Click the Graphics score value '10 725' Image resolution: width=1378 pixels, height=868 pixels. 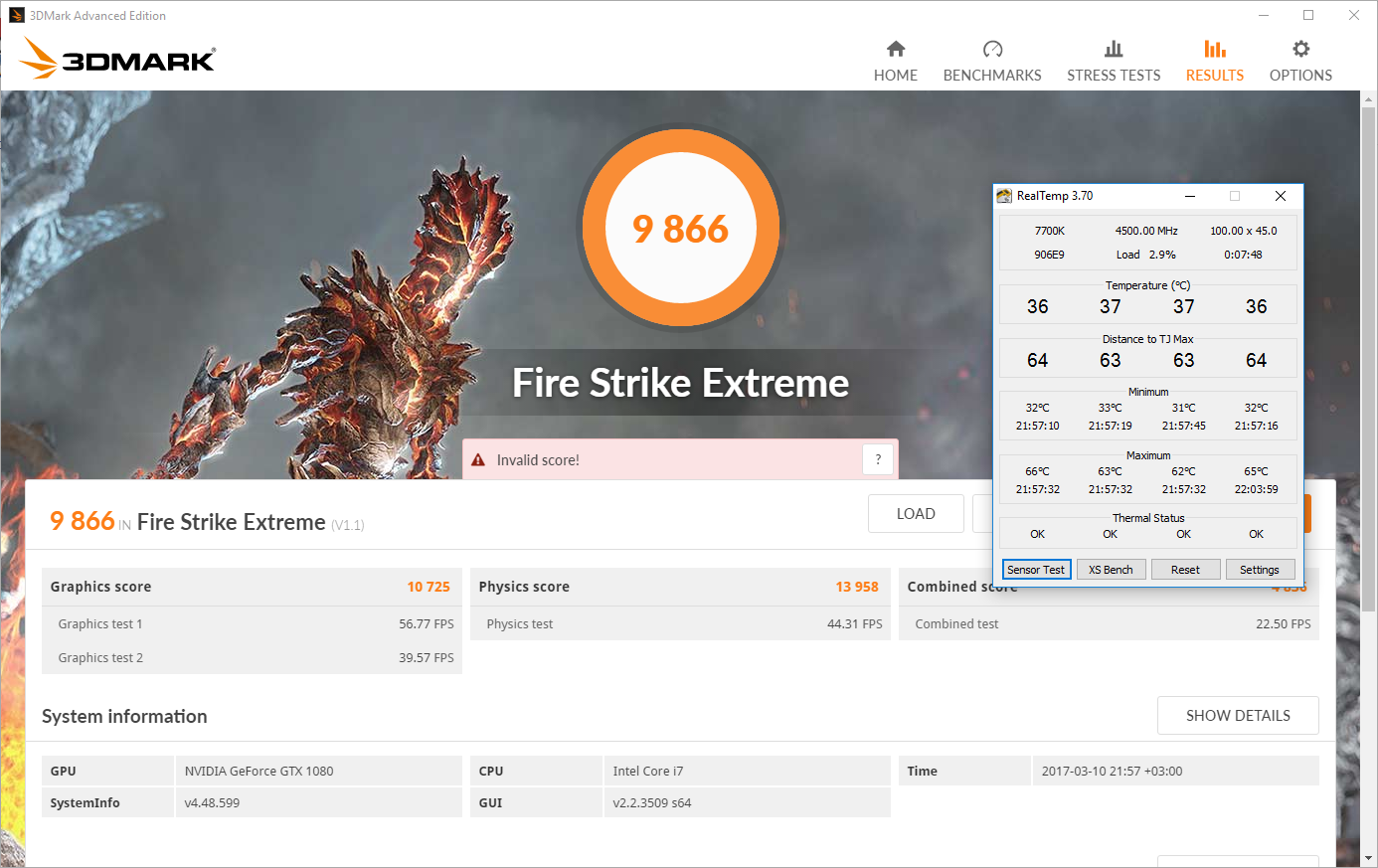pos(429,587)
